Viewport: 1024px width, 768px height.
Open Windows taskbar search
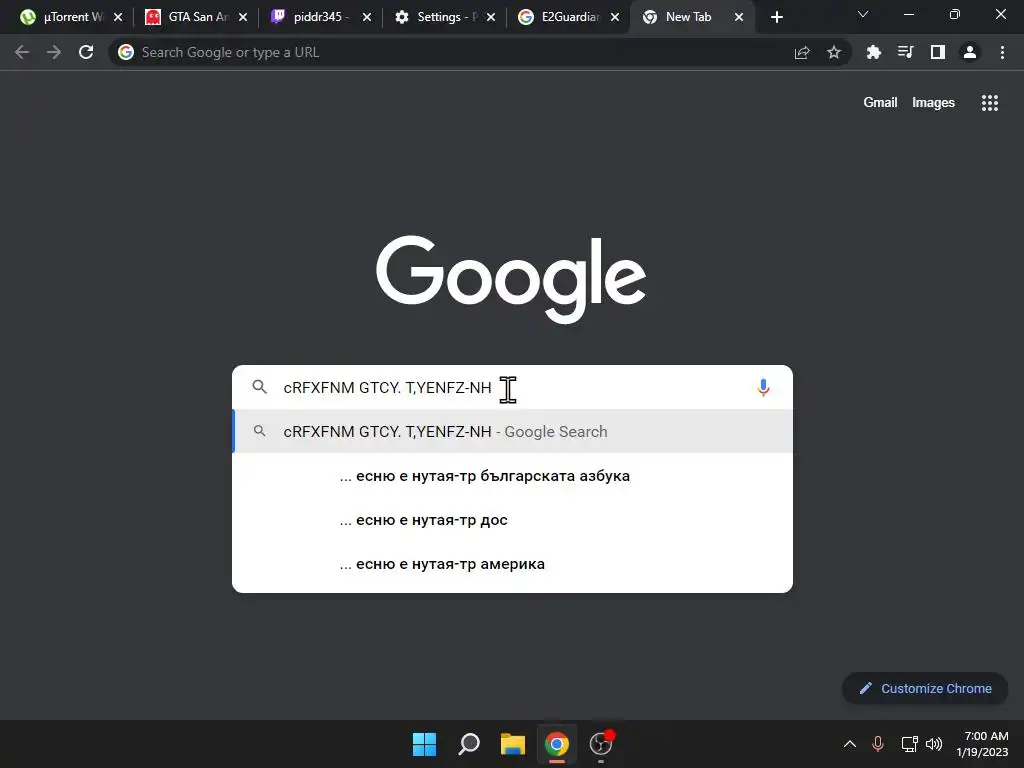coord(469,744)
